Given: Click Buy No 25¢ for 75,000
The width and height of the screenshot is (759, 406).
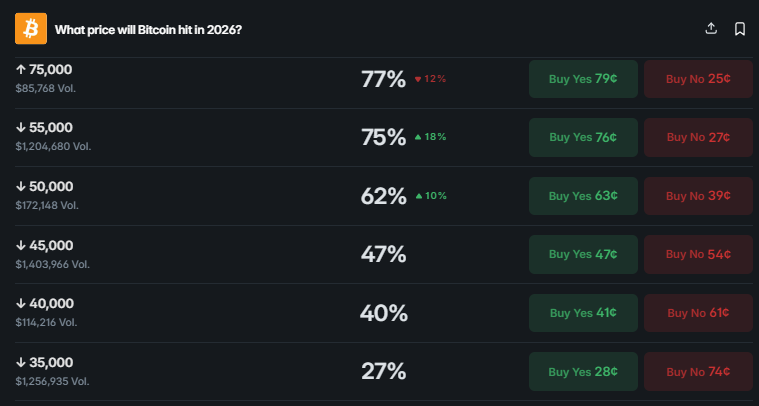Looking at the screenshot, I should [x=698, y=78].
